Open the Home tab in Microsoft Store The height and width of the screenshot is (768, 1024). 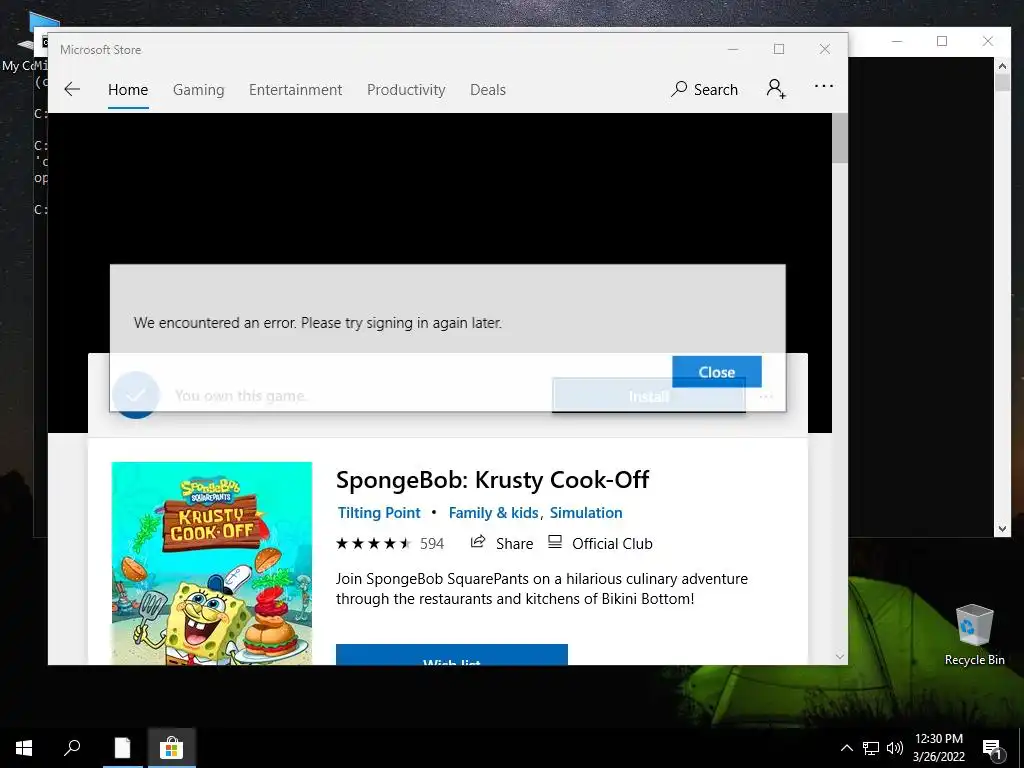click(x=128, y=89)
